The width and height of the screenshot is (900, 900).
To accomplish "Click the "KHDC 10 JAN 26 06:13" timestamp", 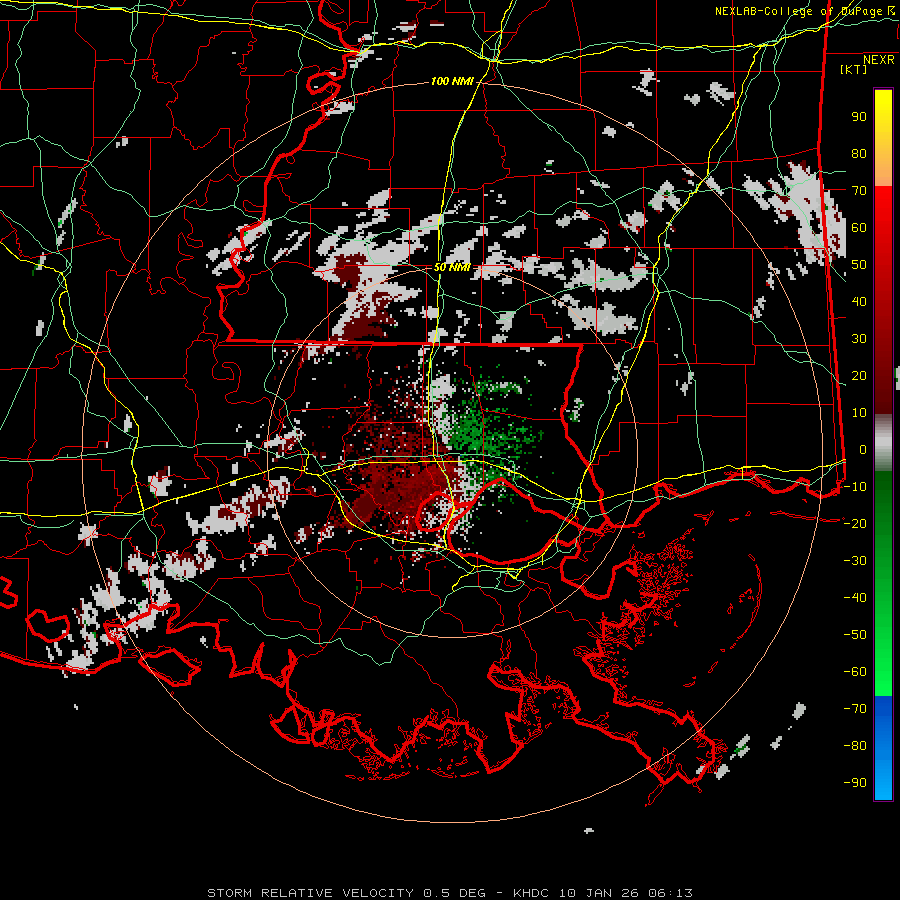I will (x=603, y=893).
